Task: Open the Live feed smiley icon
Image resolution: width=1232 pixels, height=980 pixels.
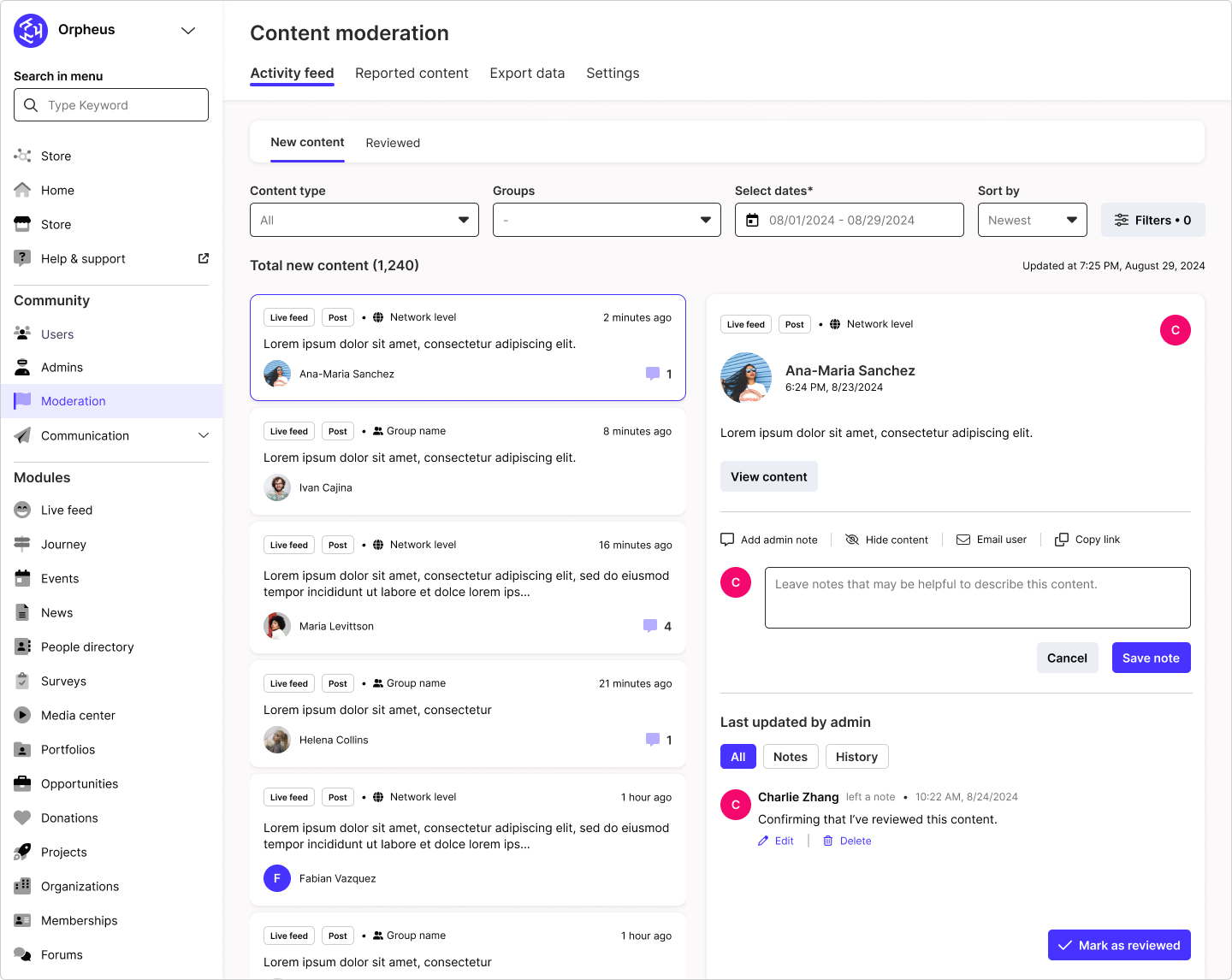Action: coord(22,510)
